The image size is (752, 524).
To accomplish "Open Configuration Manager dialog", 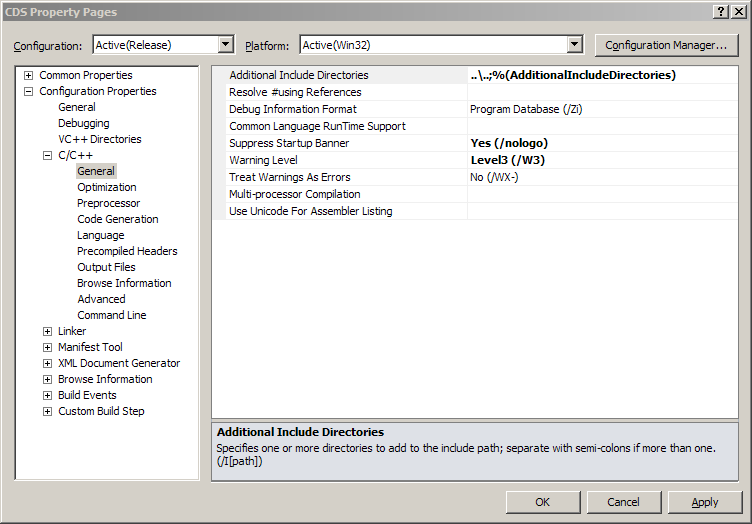I will click(666, 45).
